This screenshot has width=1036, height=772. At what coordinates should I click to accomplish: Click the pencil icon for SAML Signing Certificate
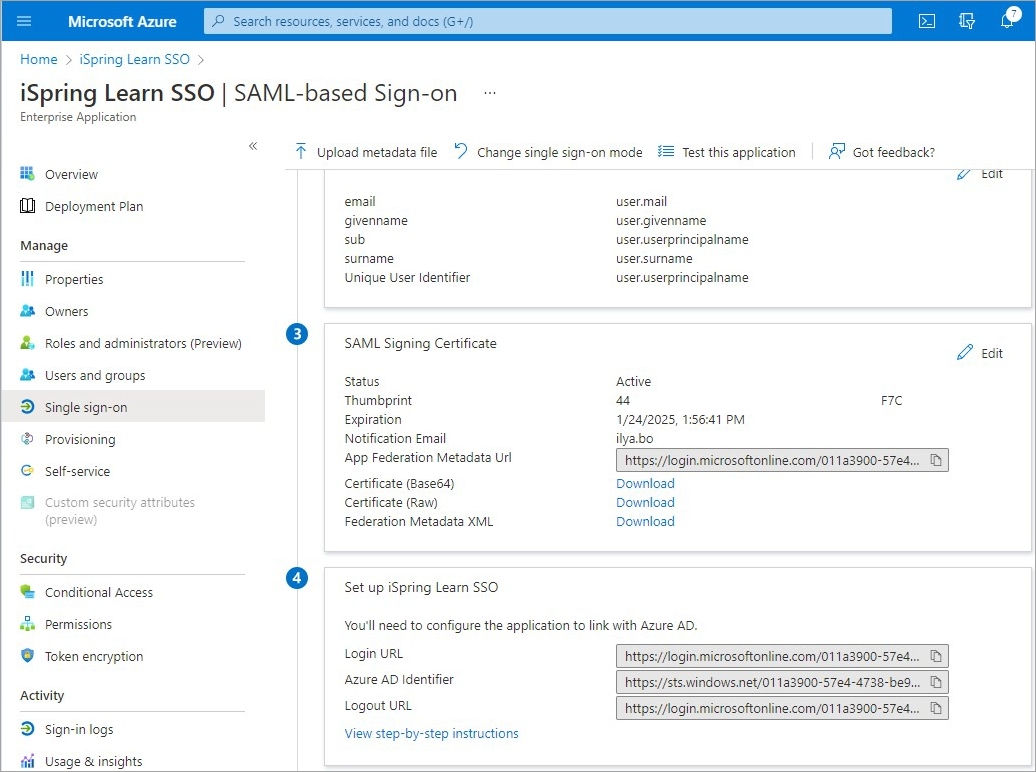tap(965, 352)
